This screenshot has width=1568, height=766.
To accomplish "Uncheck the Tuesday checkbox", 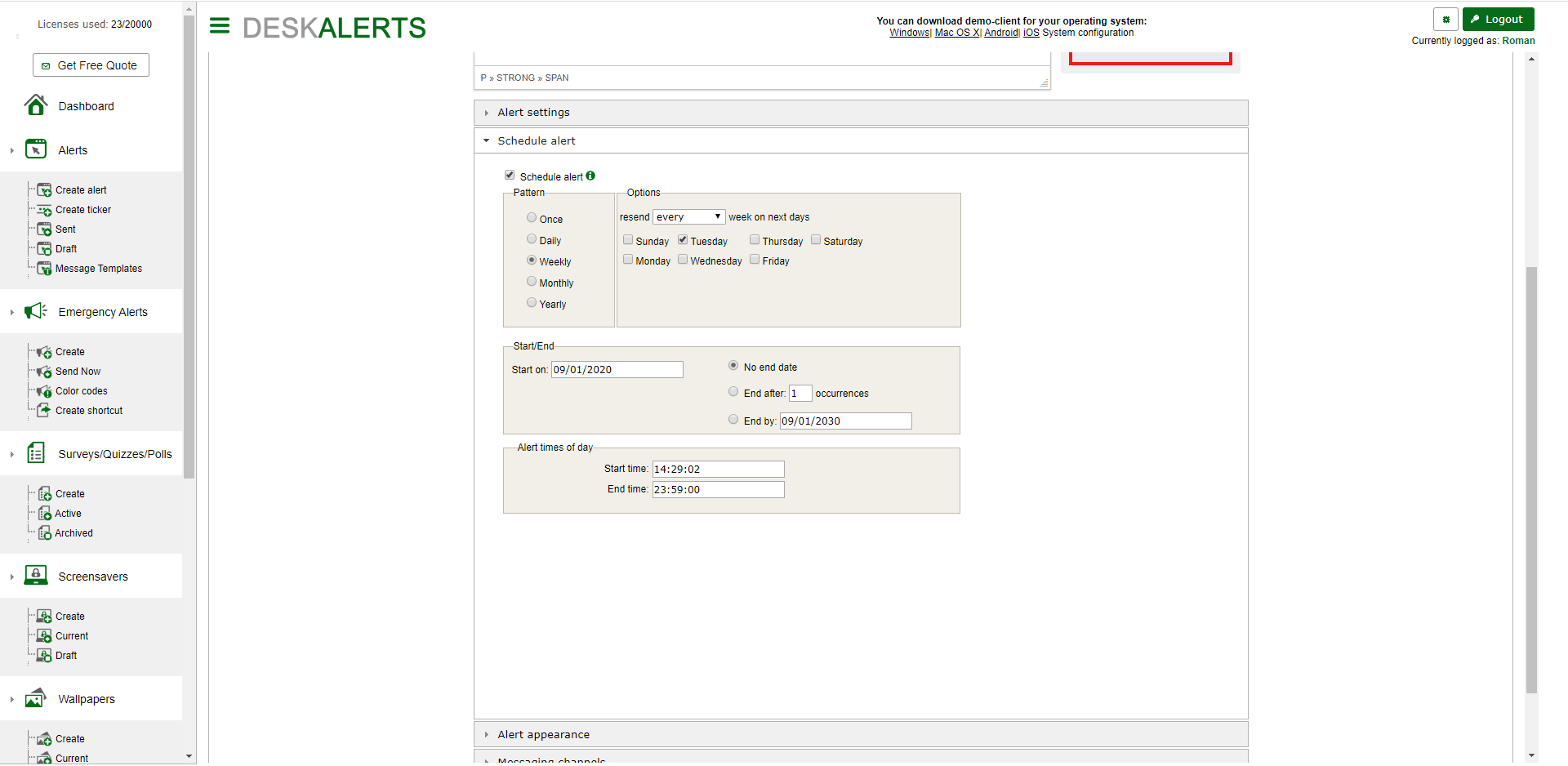I will (x=683, y=238).
